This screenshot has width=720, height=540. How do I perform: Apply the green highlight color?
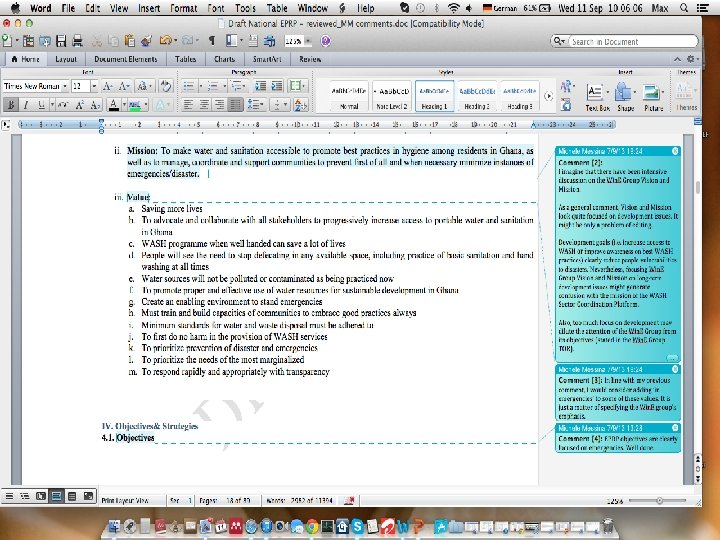pyautogui.click(x=135, y=105)
